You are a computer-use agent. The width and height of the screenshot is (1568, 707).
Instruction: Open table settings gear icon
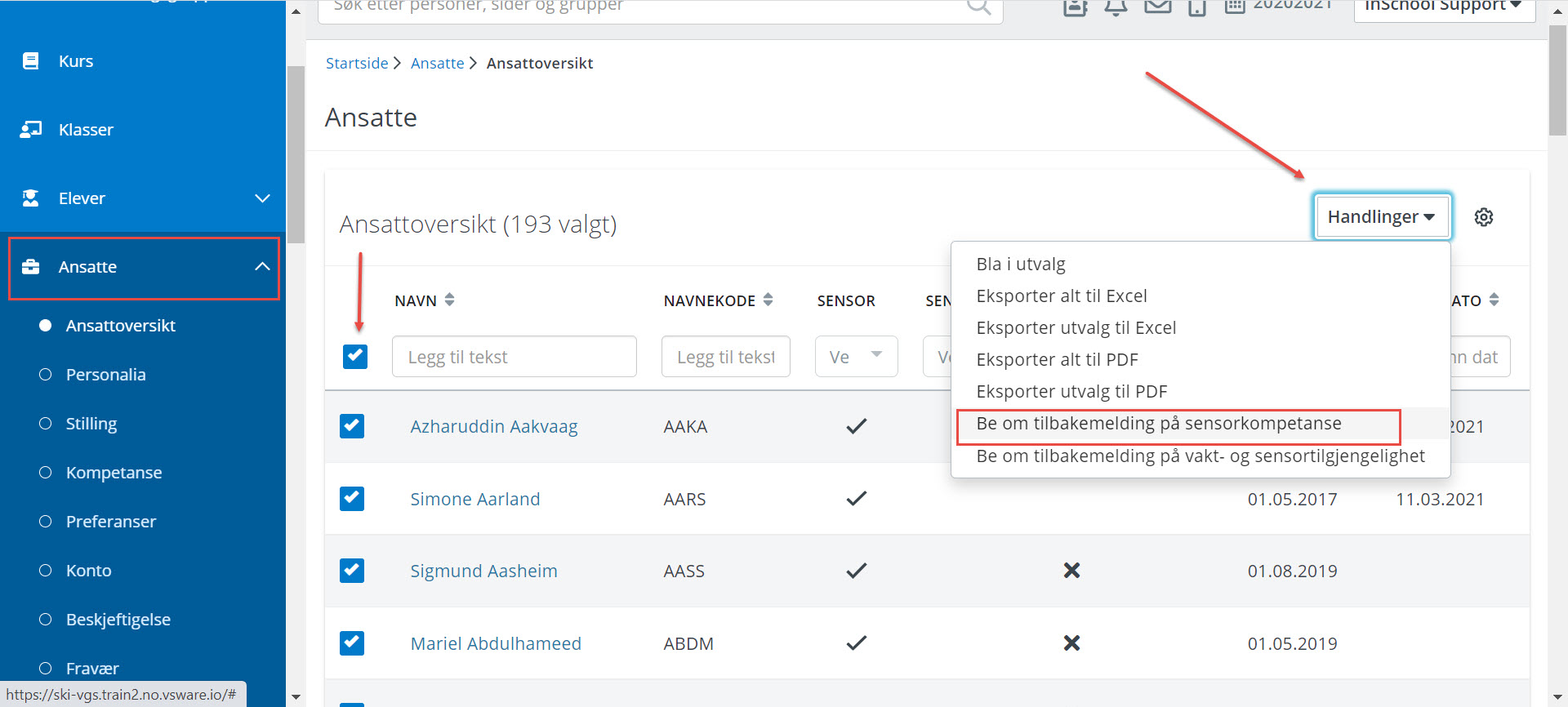click(1484, 217)
